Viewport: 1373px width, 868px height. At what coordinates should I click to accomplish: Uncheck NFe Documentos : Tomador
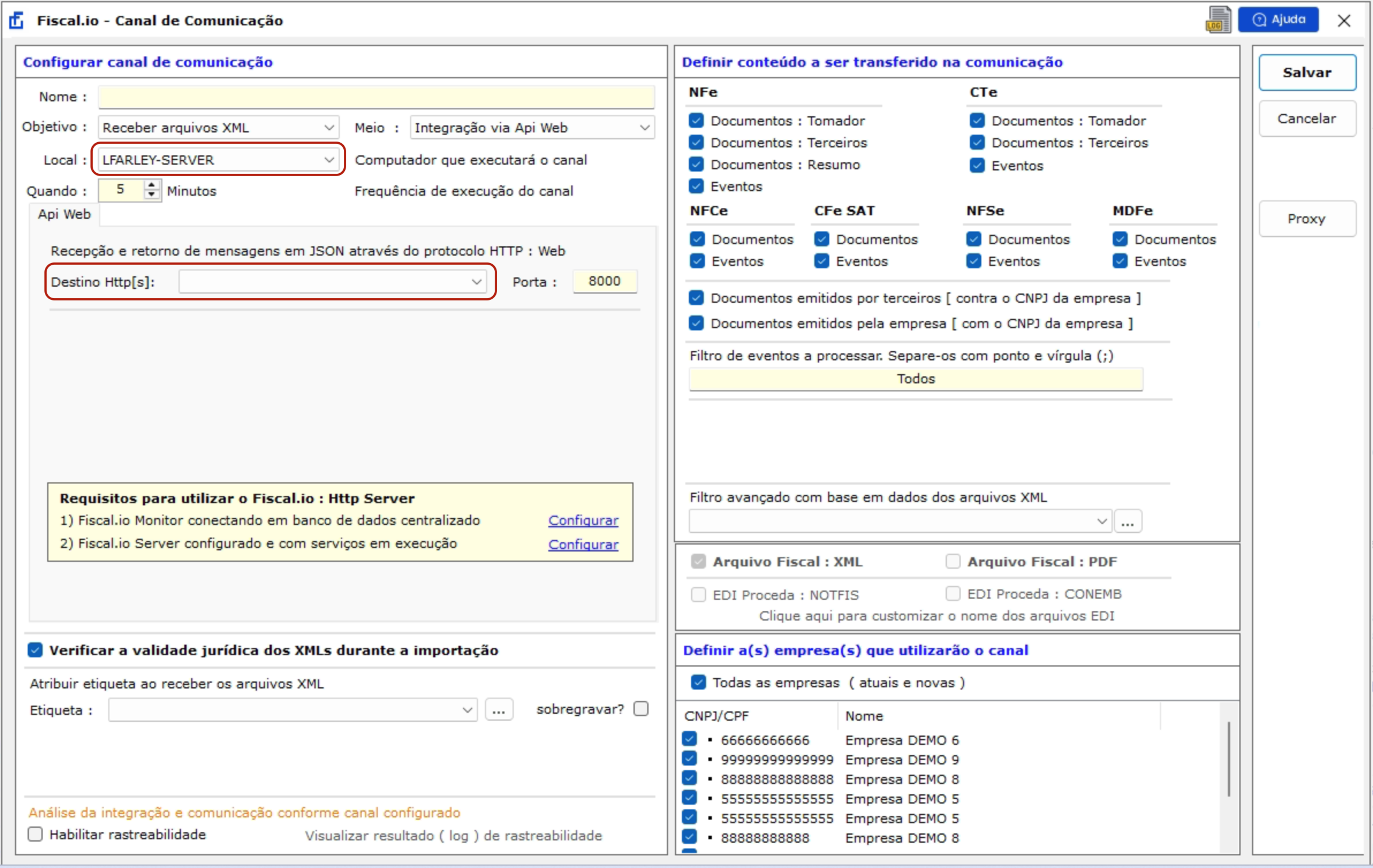coord(696,120)
